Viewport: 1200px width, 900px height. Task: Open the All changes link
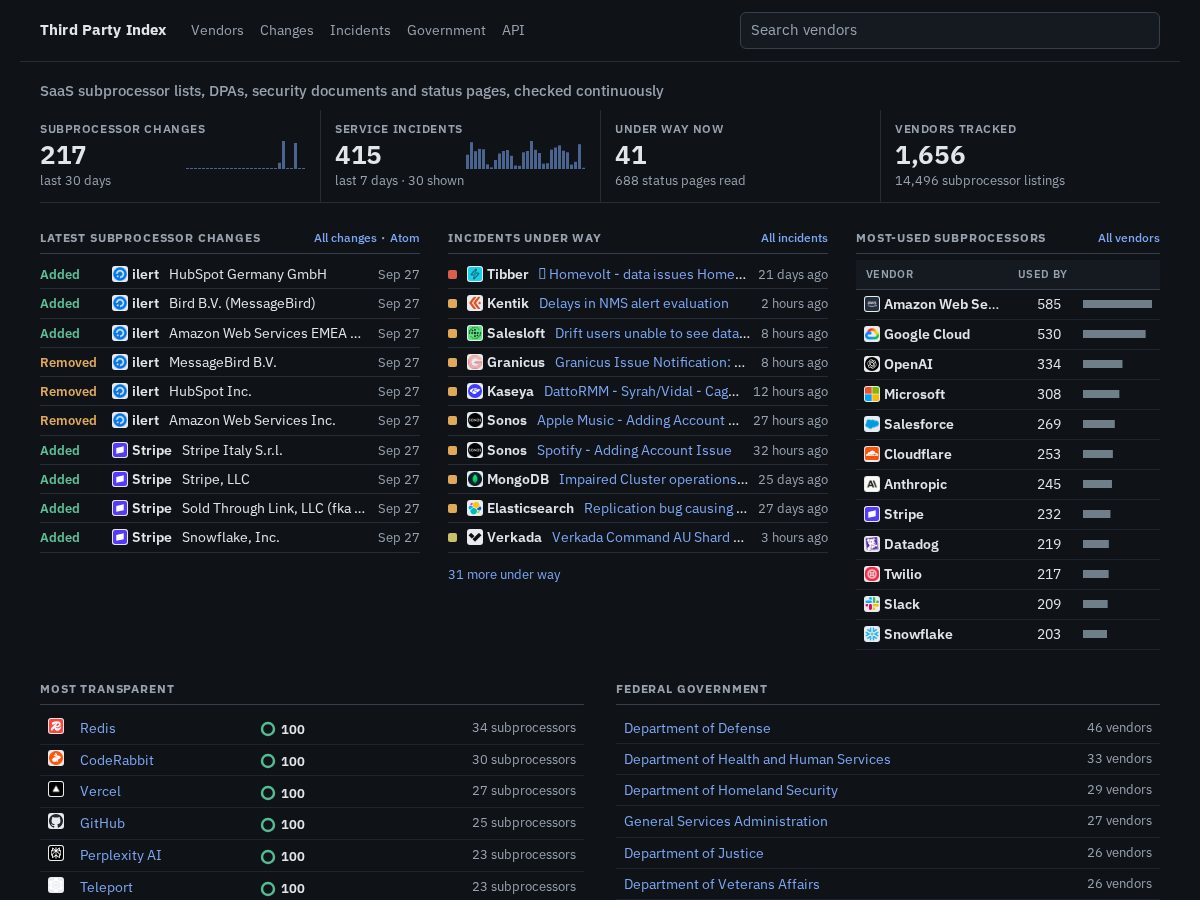tap(345, 238)
